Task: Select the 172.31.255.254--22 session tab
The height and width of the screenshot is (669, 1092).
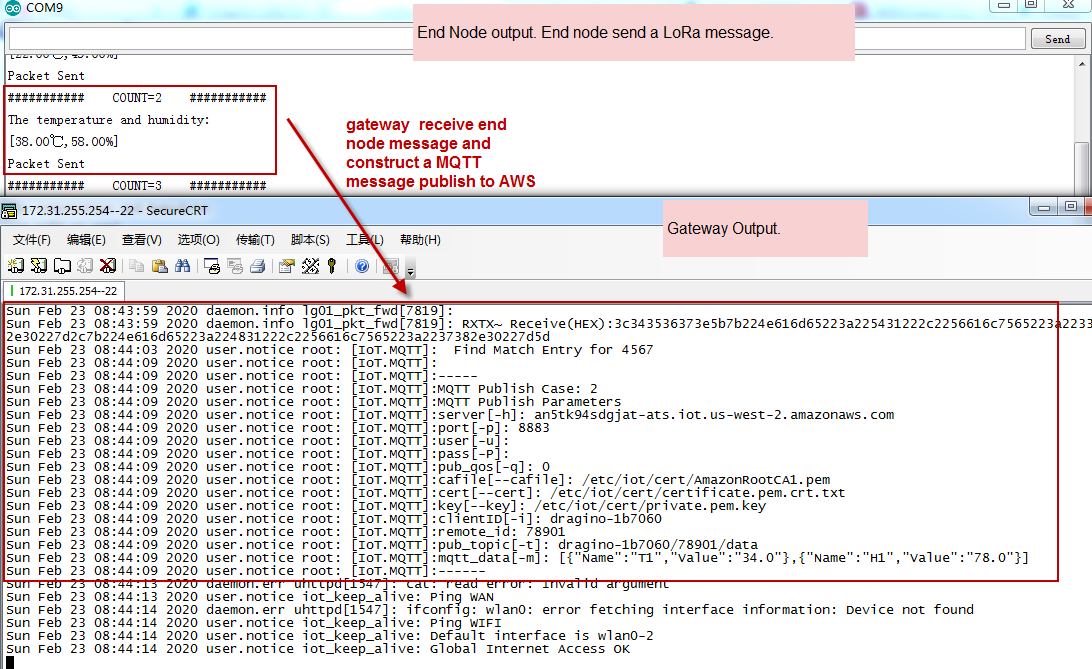Action: coord(64,291)
